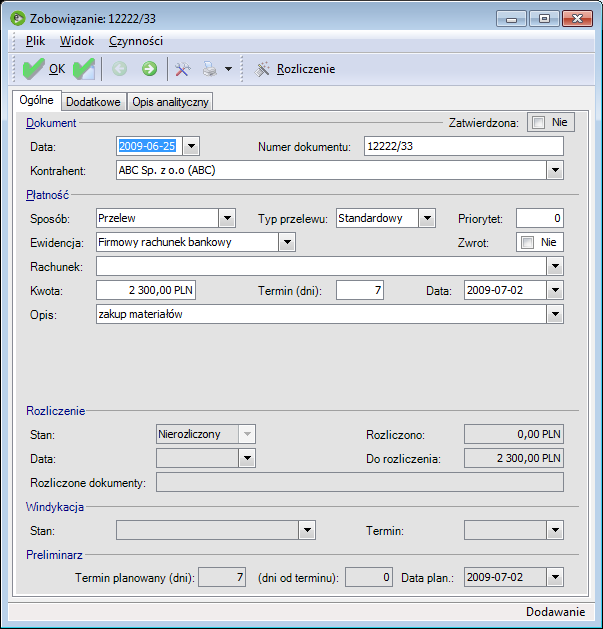Expand the Opis description dropdown
Screen dimensions: 603x629
click(x=555, y=314)
